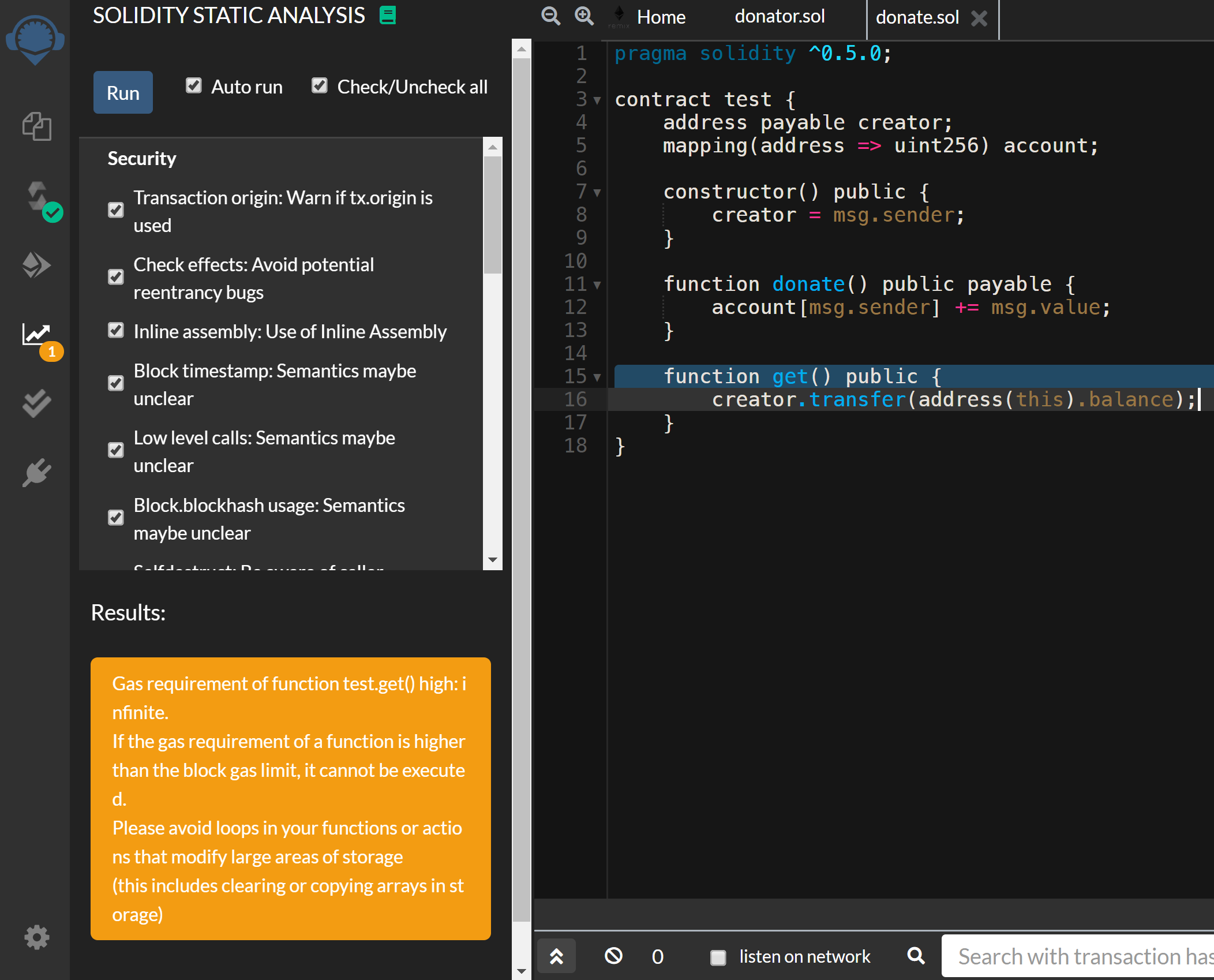
Task: Clear the console with the ban icon
Action: [x=613, y=956]
